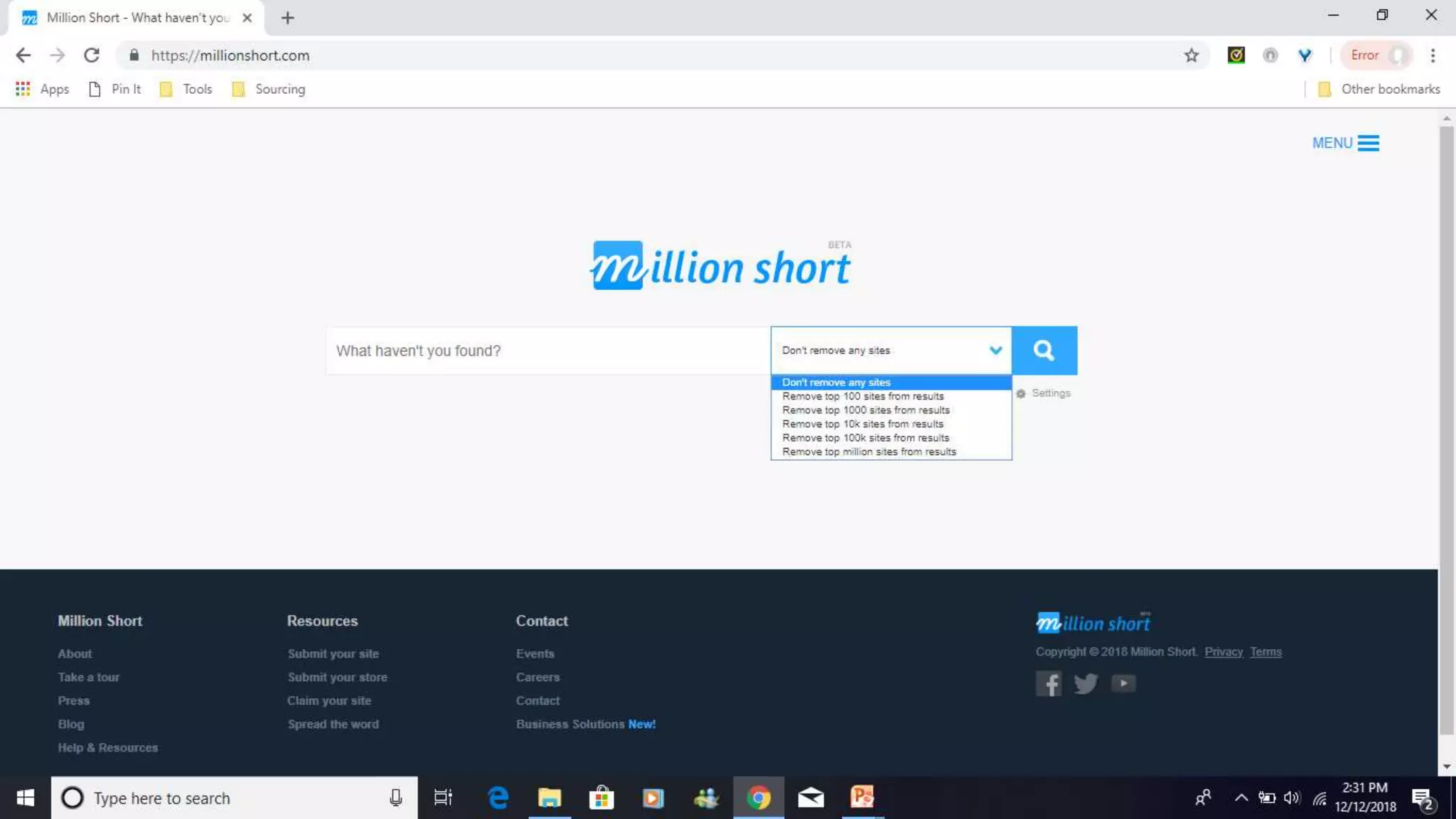The width and height of the screenshot is (1456, 819).
Task: Choose Remove top 10k sites from results
Action: (862, 424)
